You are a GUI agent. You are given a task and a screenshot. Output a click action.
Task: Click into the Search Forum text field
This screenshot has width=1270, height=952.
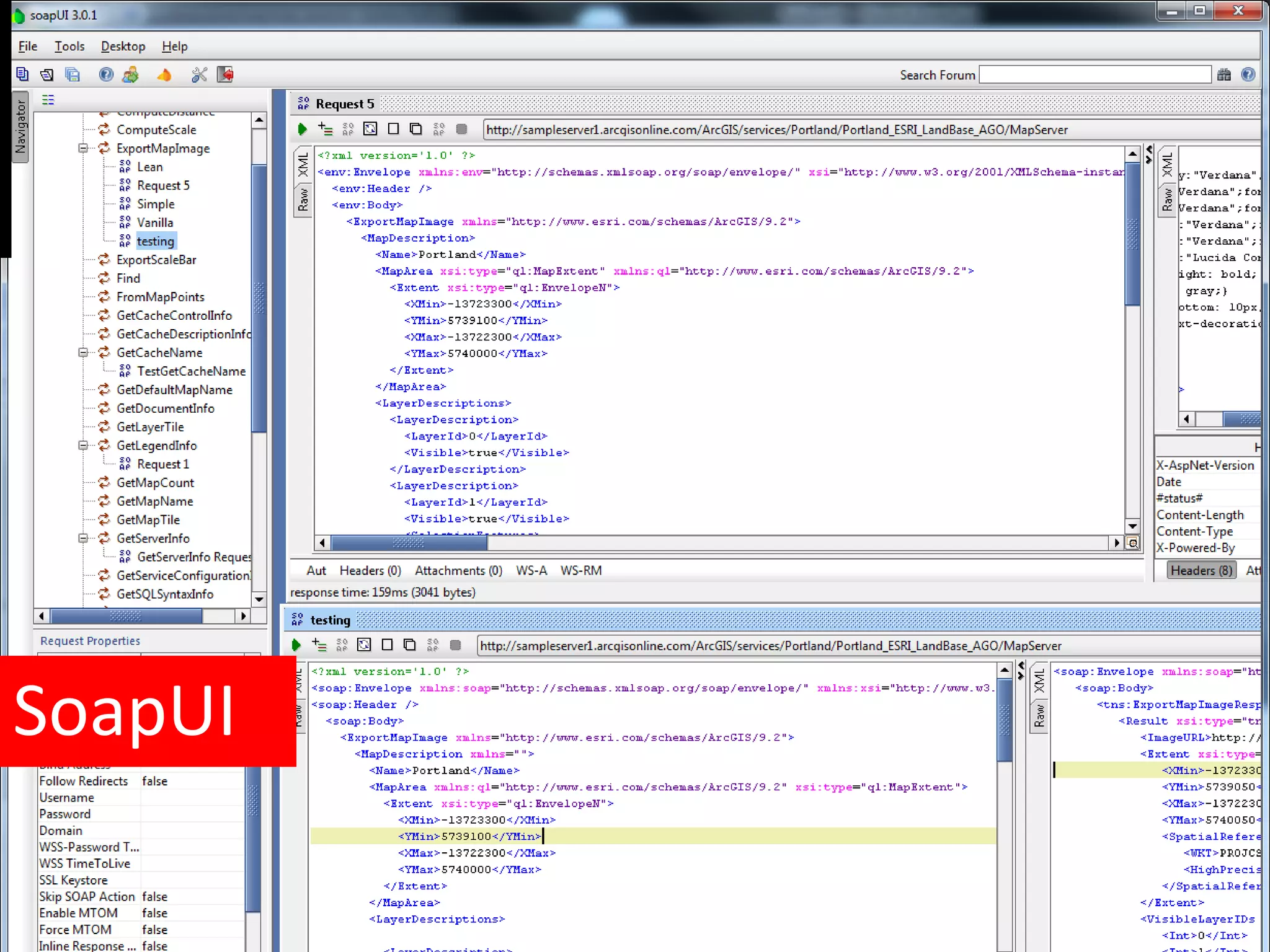pos(1095,74)
